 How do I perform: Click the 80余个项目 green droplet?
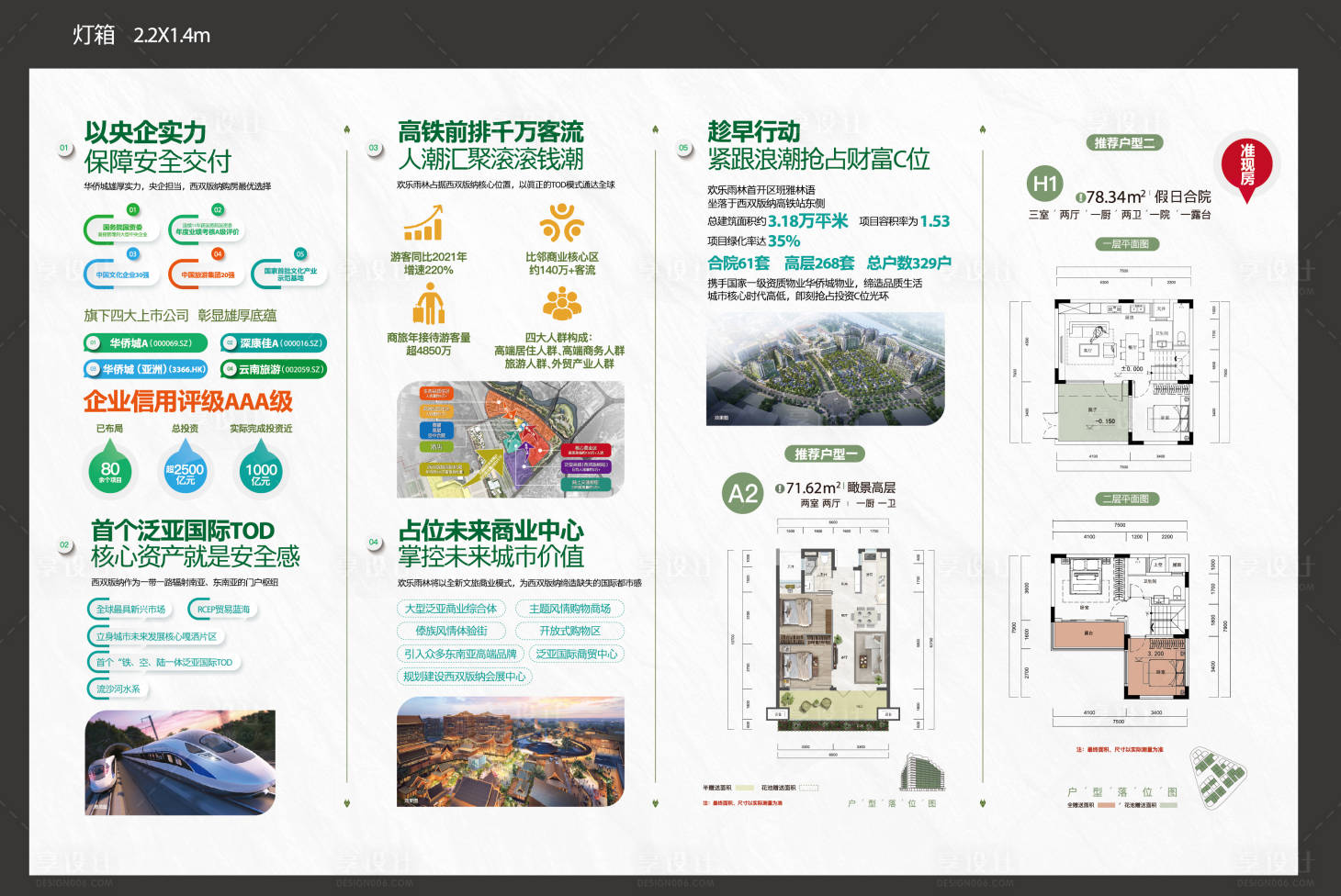click(110, 467)
